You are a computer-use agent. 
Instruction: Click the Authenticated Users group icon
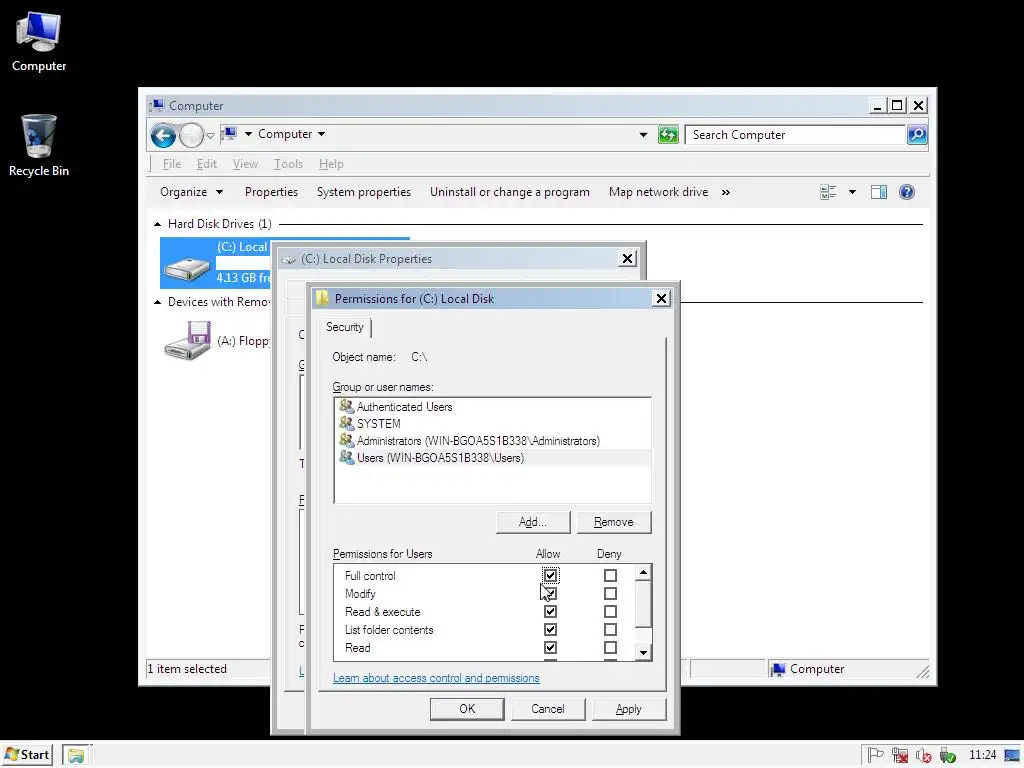coord(346,406)
